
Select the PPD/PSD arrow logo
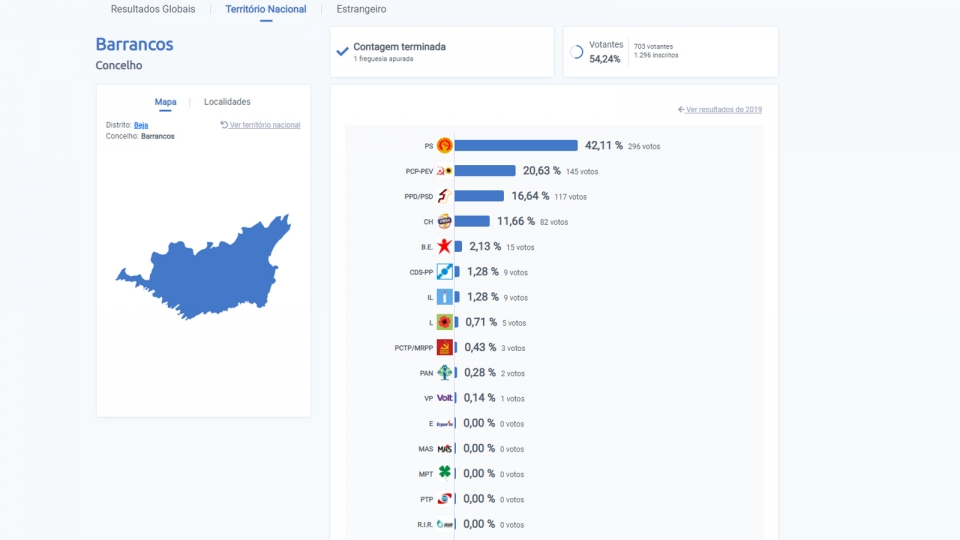point(444,196)
